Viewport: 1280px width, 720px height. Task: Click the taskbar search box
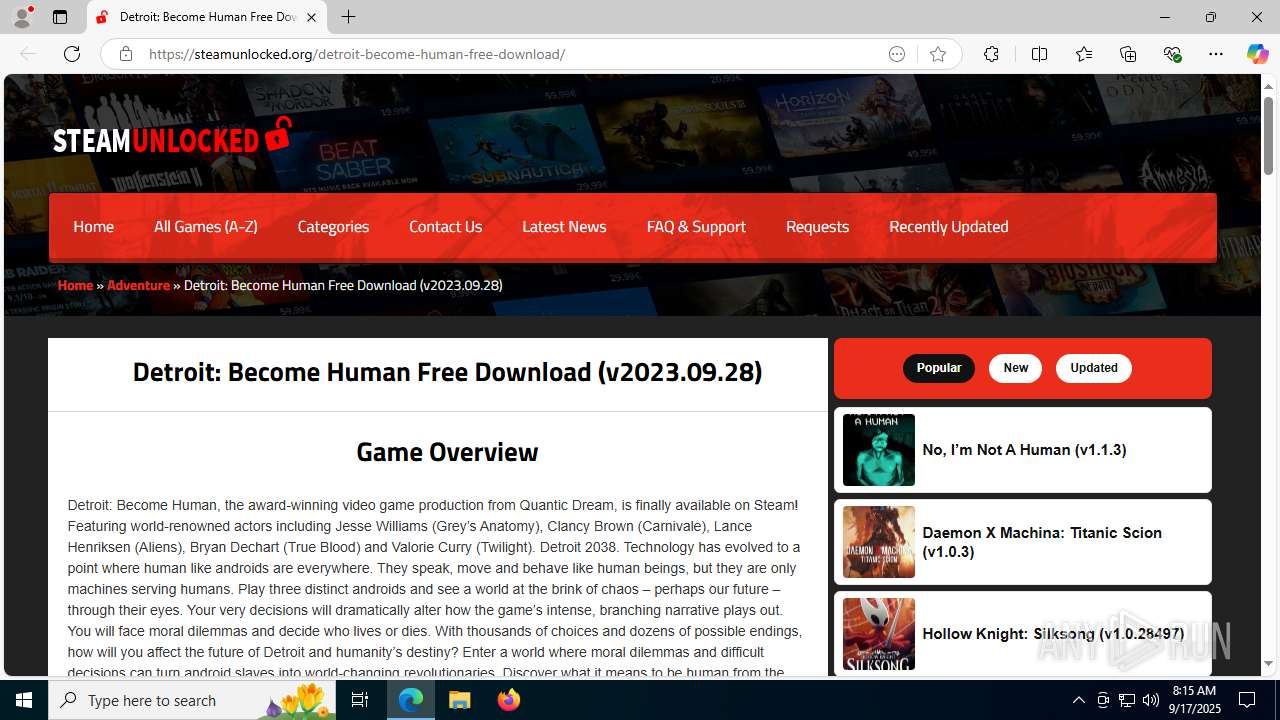point(192,700)
